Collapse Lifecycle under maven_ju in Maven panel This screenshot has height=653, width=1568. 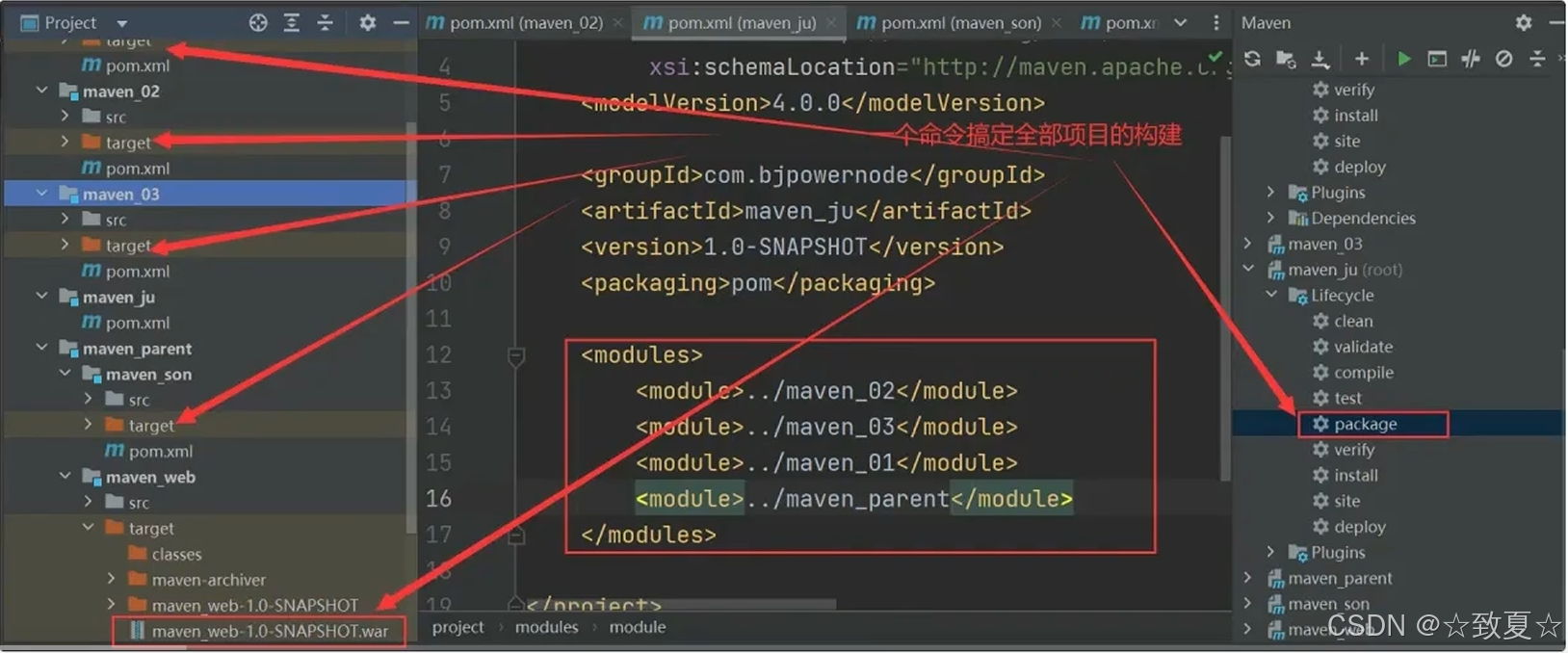click(x=1272, y=295)
